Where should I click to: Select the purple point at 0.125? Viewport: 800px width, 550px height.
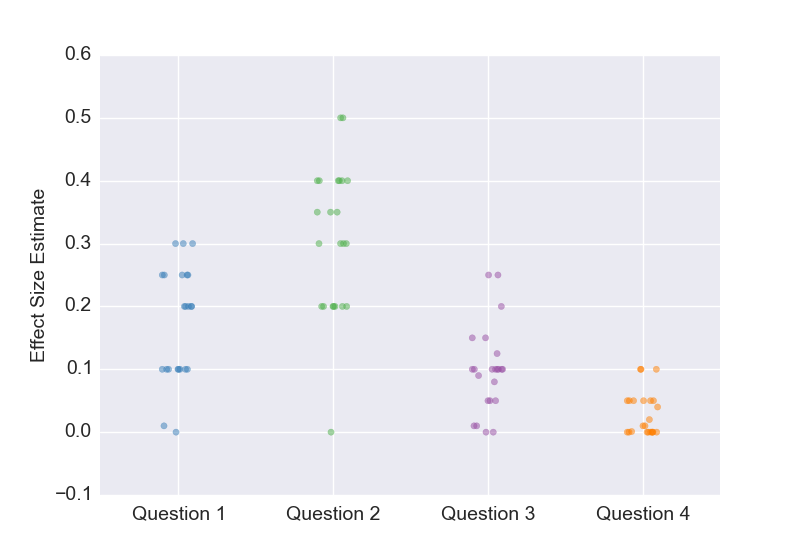[x=497, y=354]
